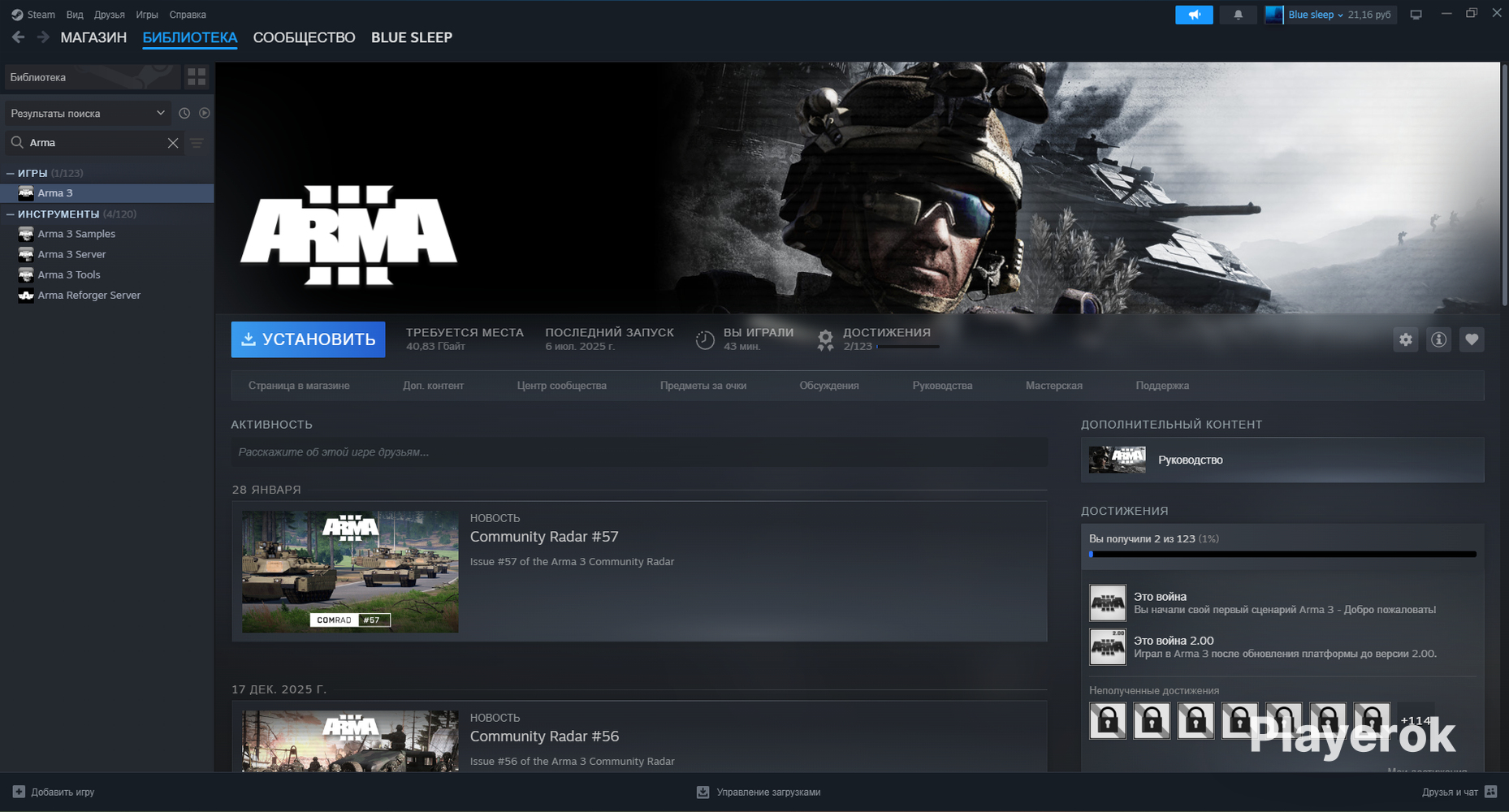
Task: Open Страница в магазине link
Action: 299,386
